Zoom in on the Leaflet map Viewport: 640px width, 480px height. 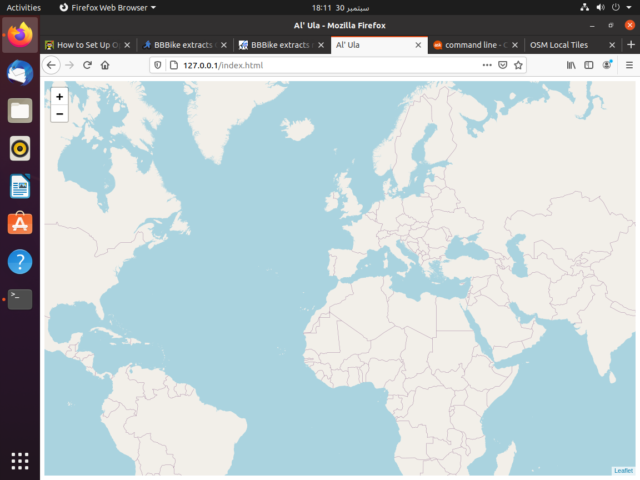pos(59,97)
